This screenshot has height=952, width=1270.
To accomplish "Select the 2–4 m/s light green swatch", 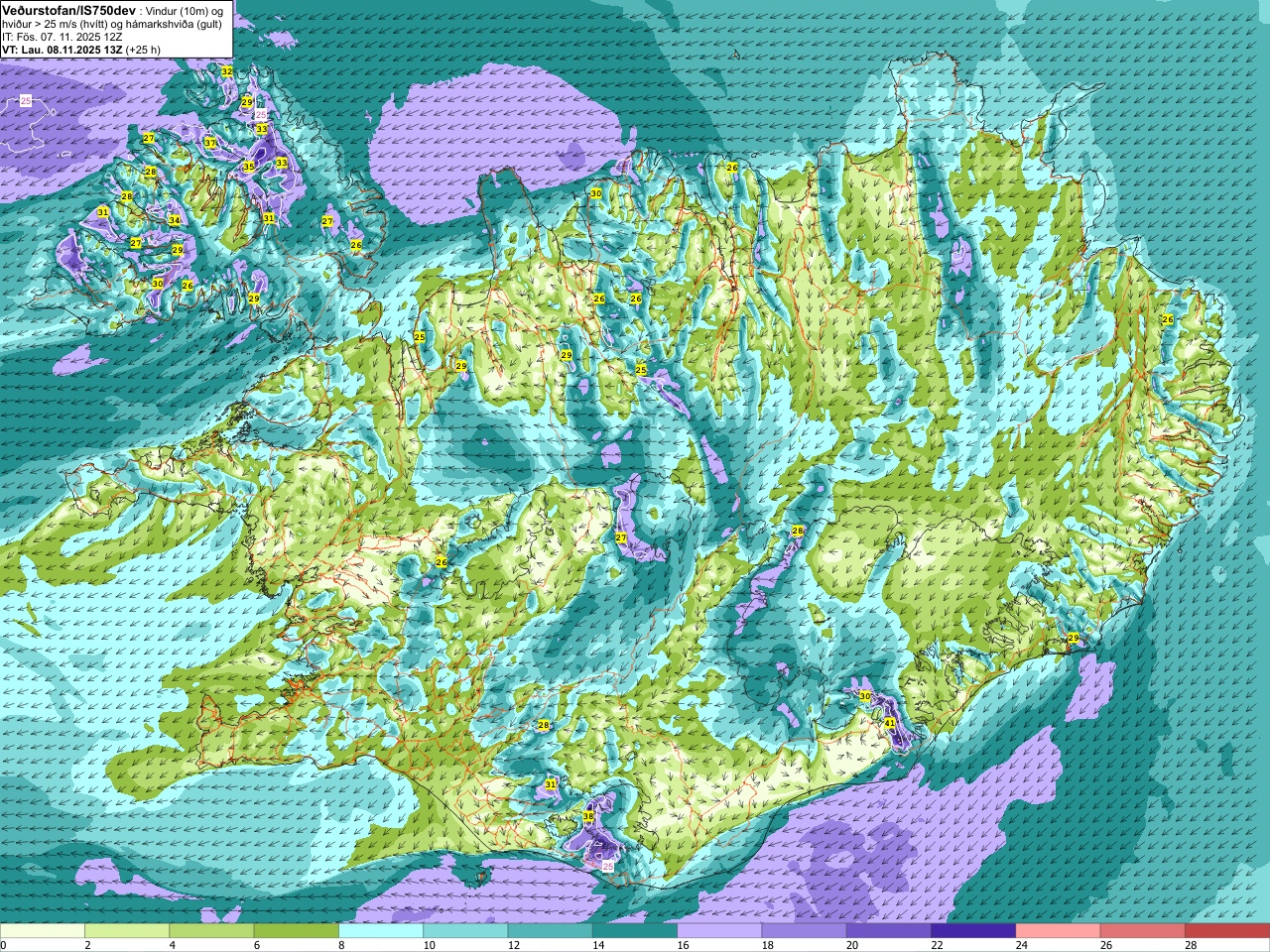I will pyautogui.click(x=127, y=931).
